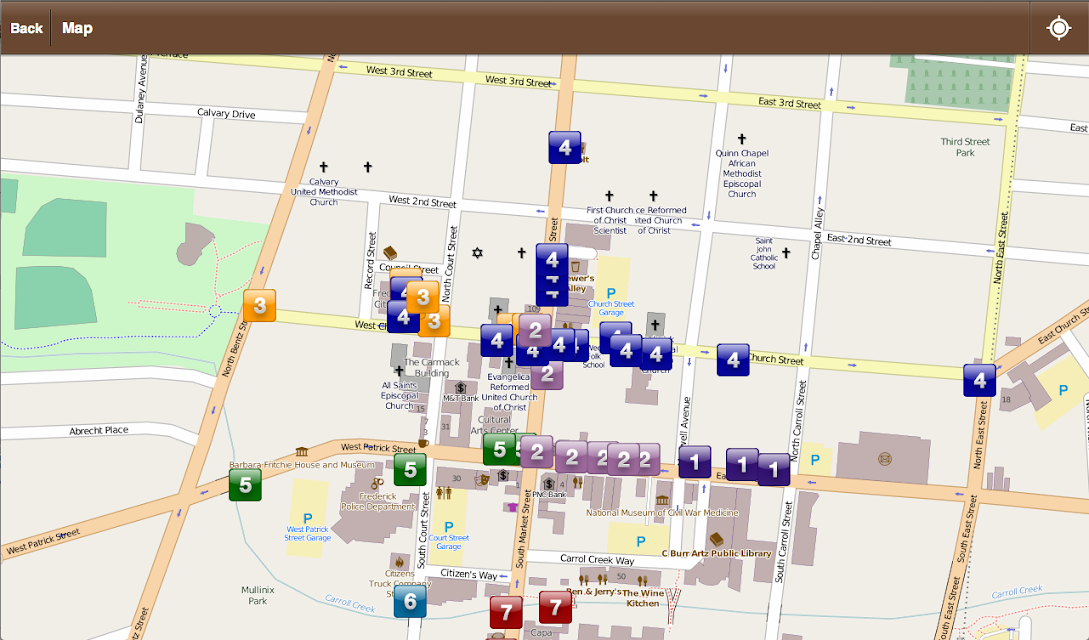Image resolution: width=1089 pixels, height=640 pixels.
Task: Select the orange 3 marker on North Bentz Street
Action: point(260,305)
